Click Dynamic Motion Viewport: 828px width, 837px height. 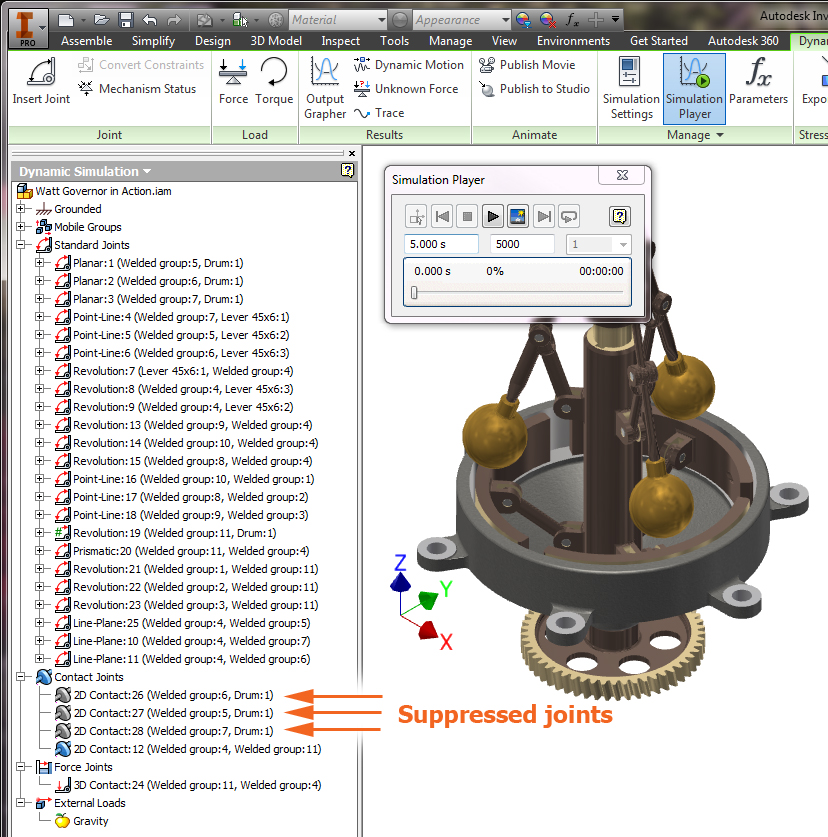point(408,65)
